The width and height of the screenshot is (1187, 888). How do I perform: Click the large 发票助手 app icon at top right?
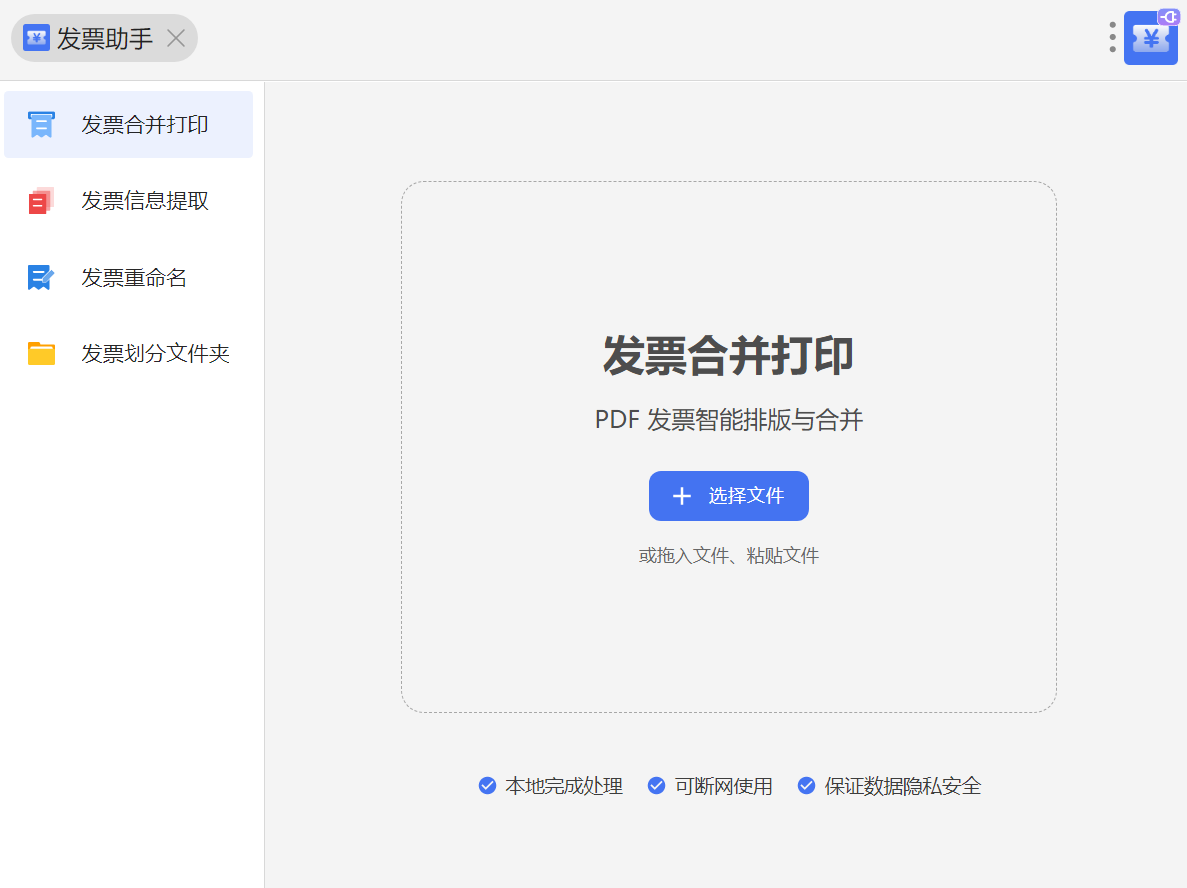pos(1150,40)
